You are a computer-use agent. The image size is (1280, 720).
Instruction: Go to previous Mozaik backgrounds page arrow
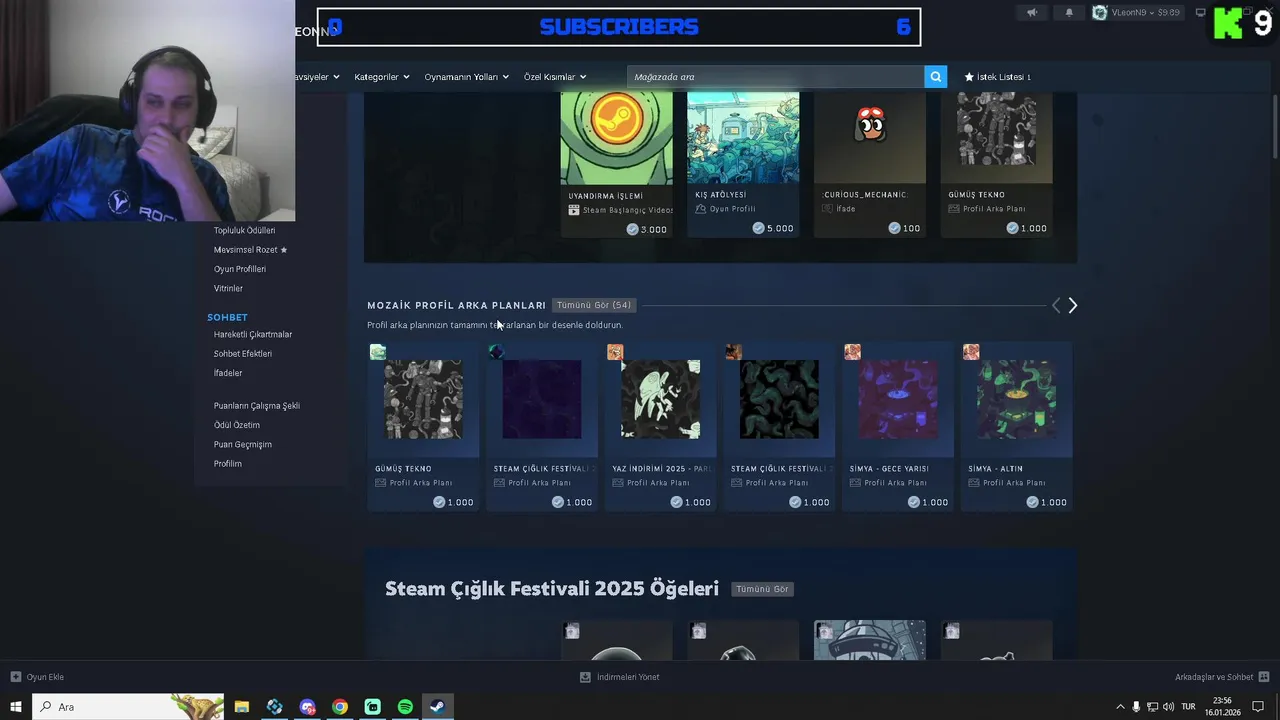pos(1055,306)
